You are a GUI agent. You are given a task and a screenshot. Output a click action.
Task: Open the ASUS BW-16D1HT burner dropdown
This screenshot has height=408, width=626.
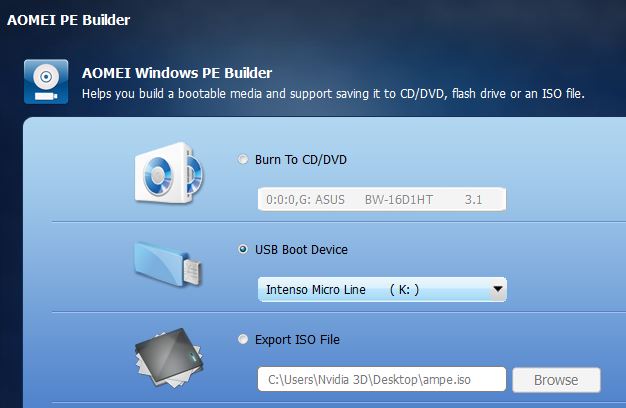382,199
